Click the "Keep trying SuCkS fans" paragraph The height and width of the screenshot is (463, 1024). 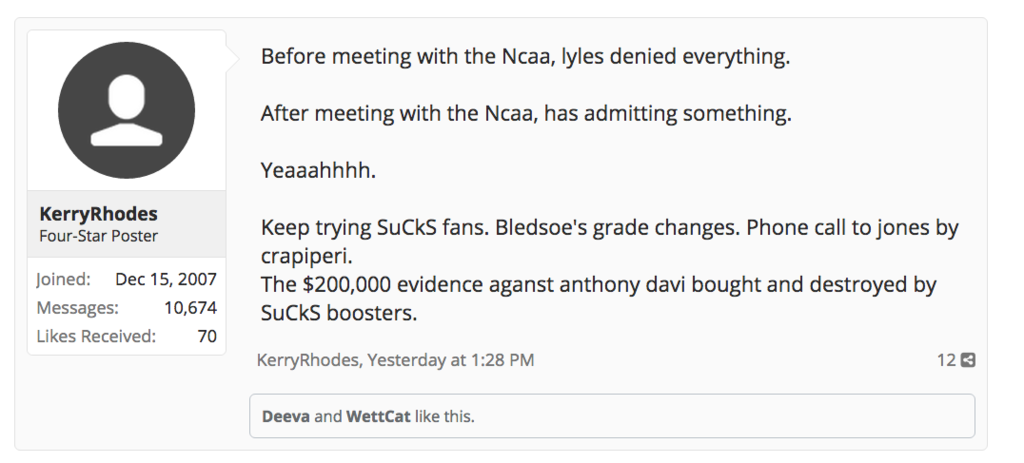pos(608,228)
